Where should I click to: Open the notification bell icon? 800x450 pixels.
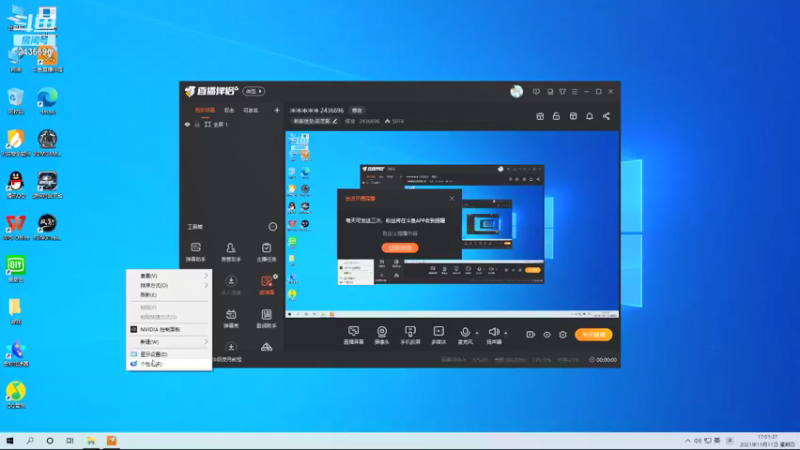(589, 116)
